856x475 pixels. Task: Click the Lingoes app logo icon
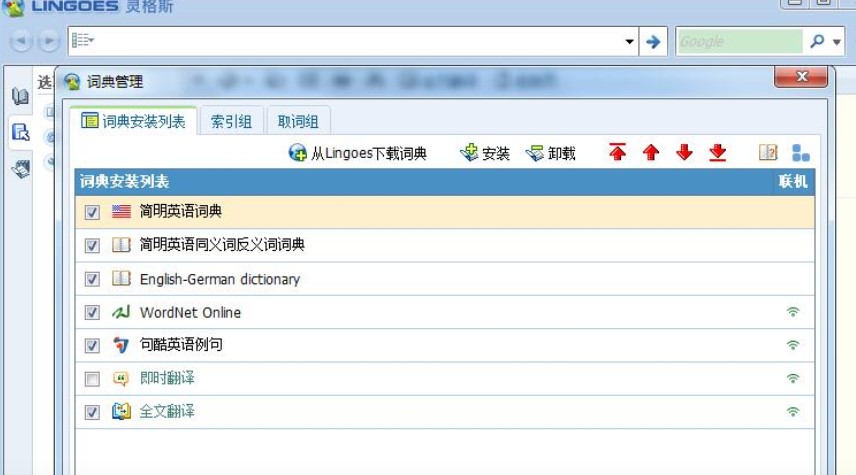pos(13,7)
